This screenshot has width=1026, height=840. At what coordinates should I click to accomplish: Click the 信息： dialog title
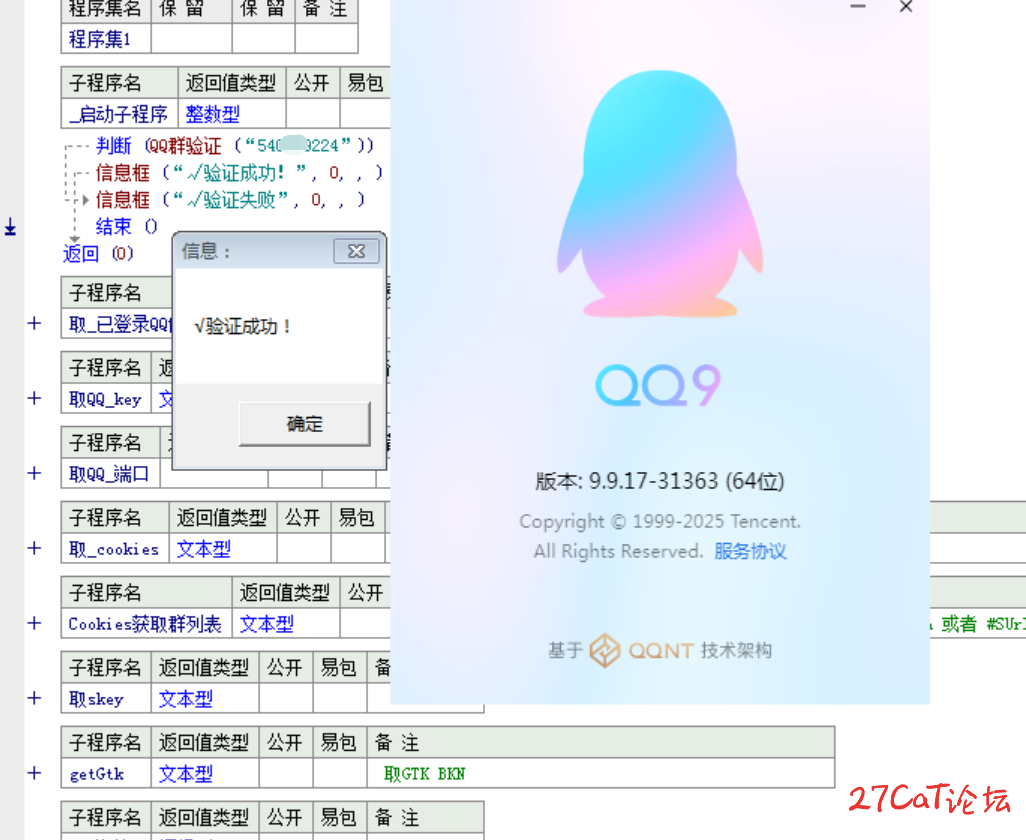(x=206, y=251)
